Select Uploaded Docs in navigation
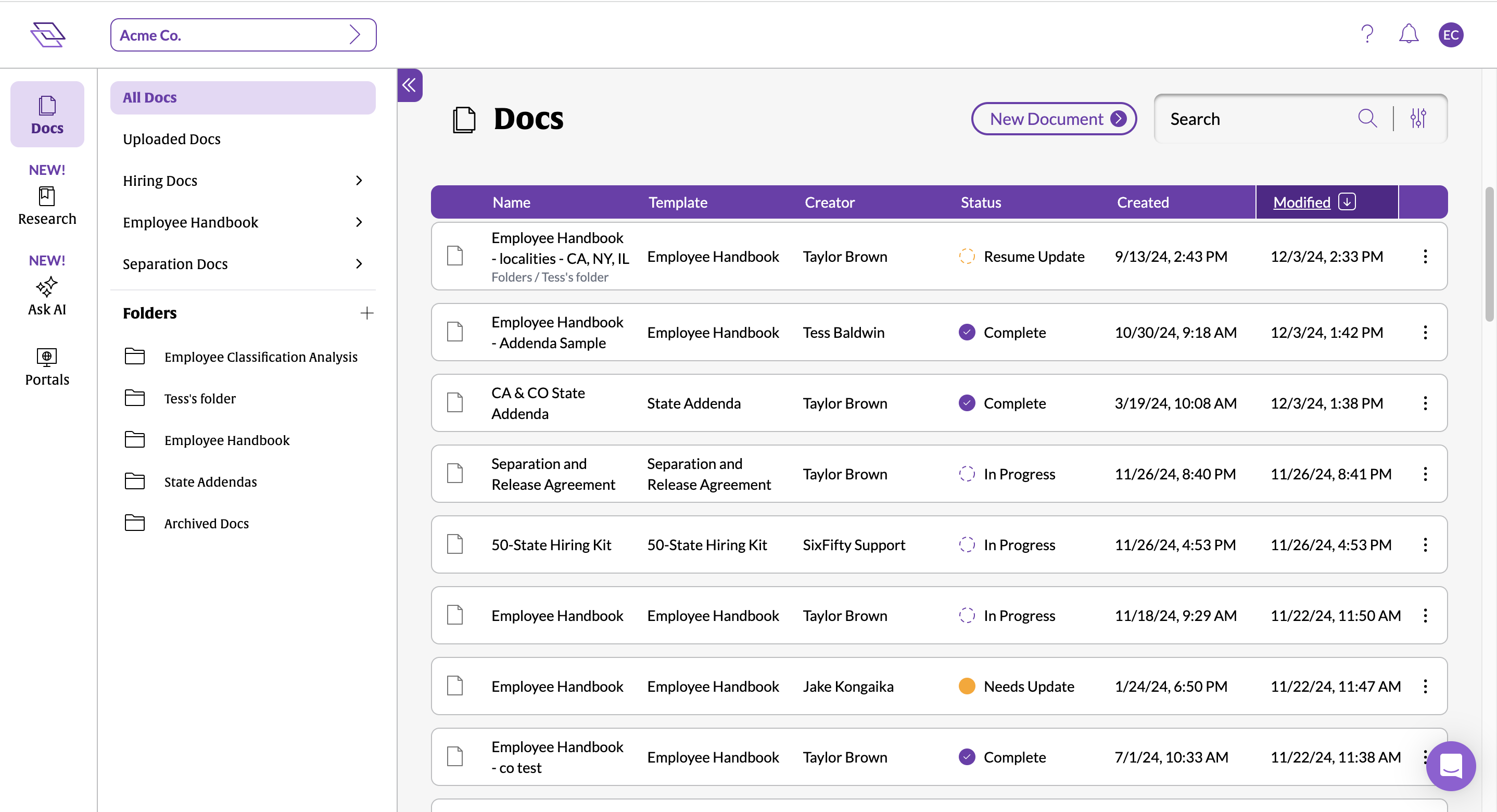1497x812 pixels. point(172,139)
